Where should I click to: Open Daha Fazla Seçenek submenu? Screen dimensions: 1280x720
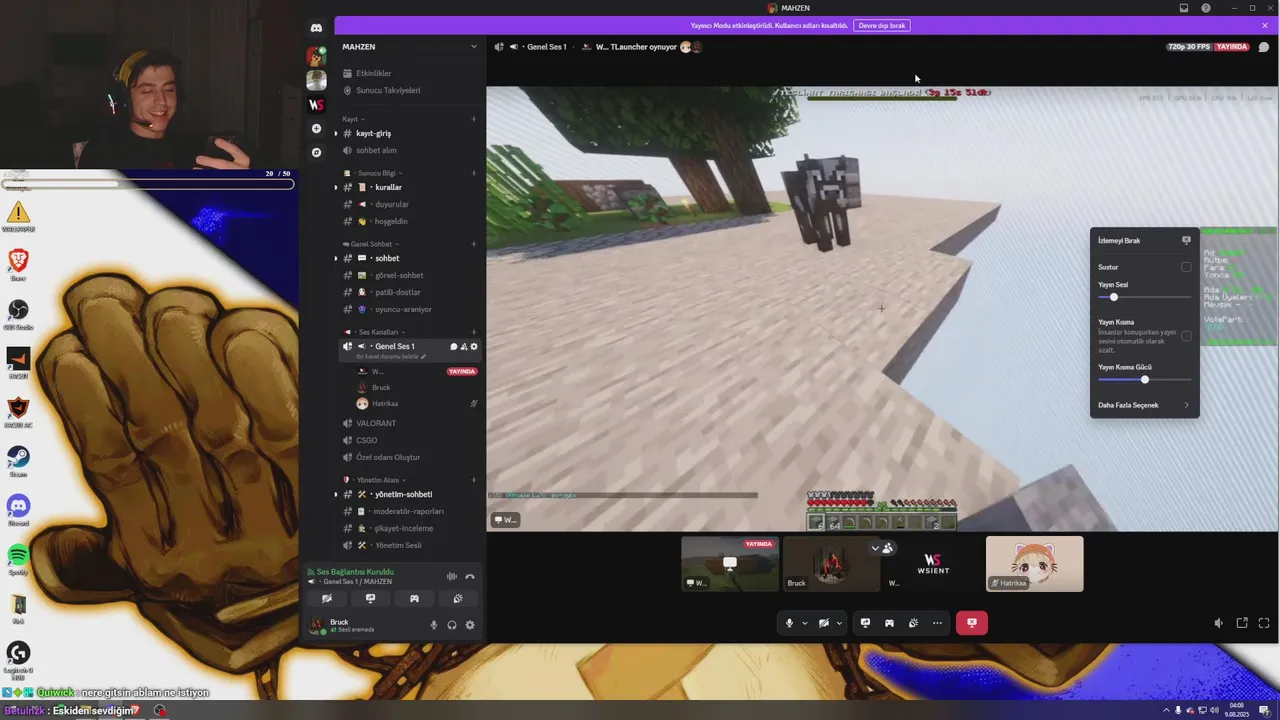click(1144, 405)
